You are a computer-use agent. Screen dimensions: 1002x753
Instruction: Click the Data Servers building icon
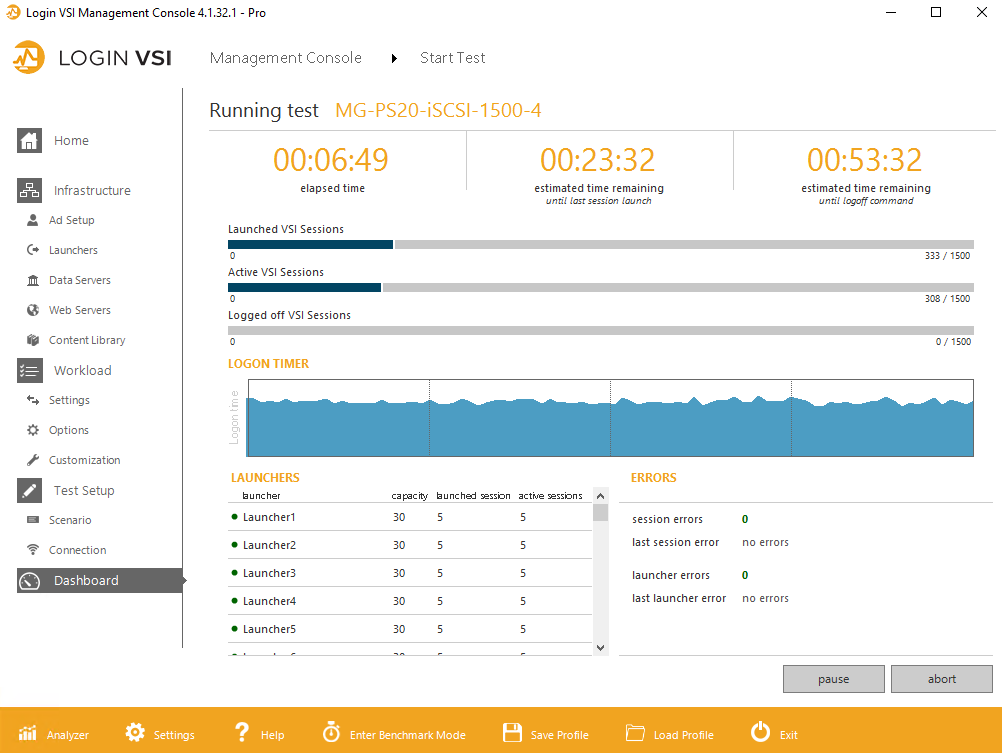point(33,280)
